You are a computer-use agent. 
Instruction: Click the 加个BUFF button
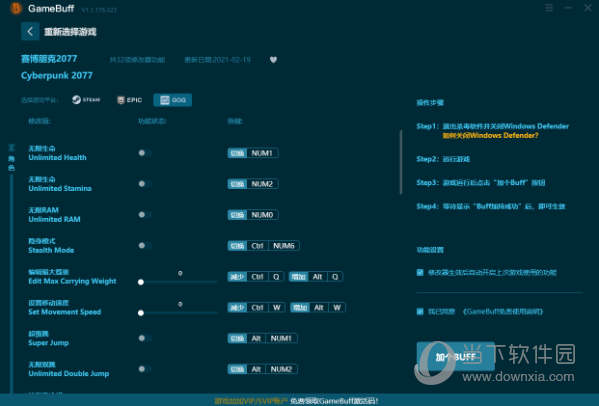tap(455, 356)
